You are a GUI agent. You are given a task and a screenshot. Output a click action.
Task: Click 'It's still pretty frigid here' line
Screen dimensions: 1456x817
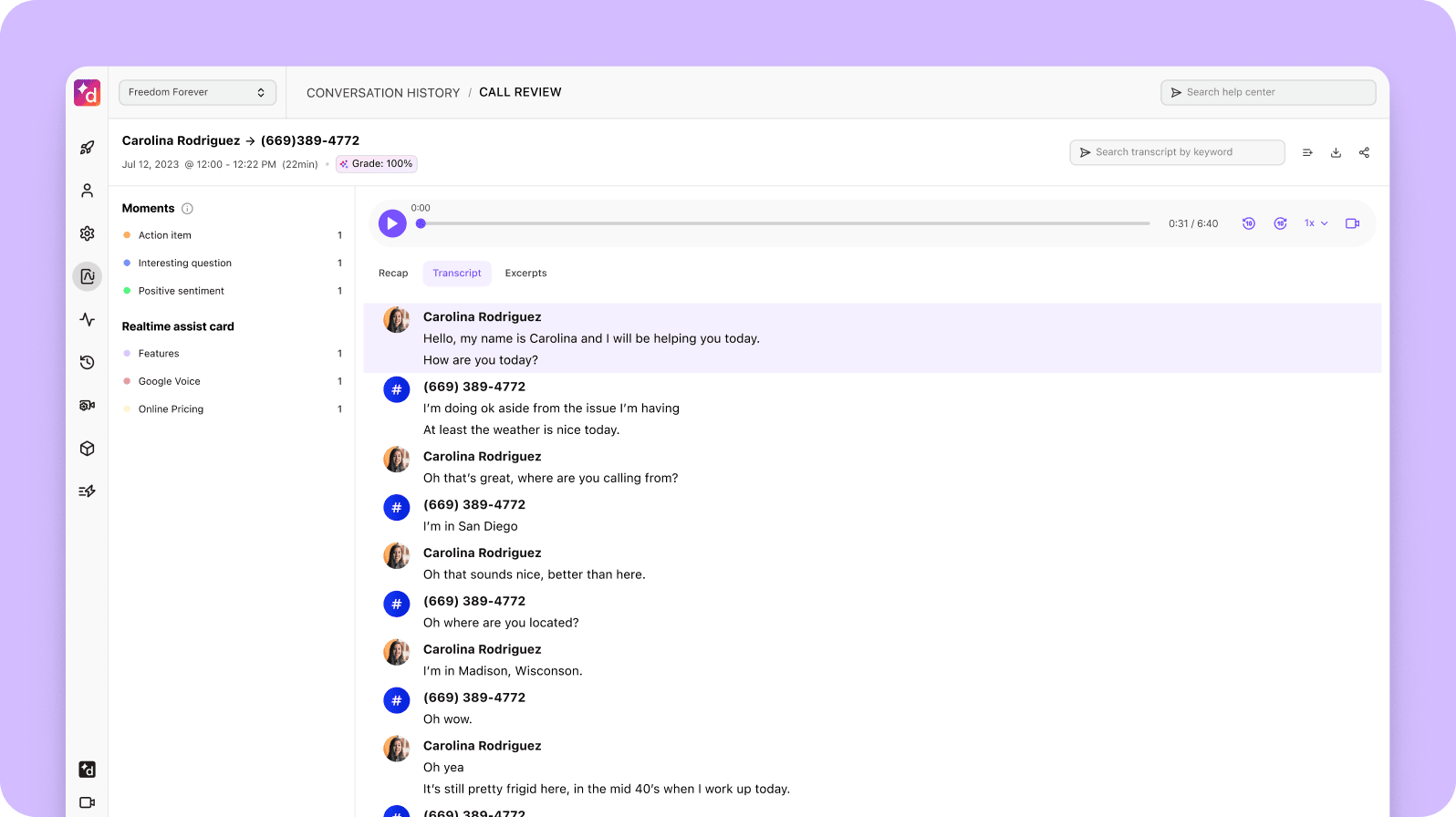[x=607, y=790]
